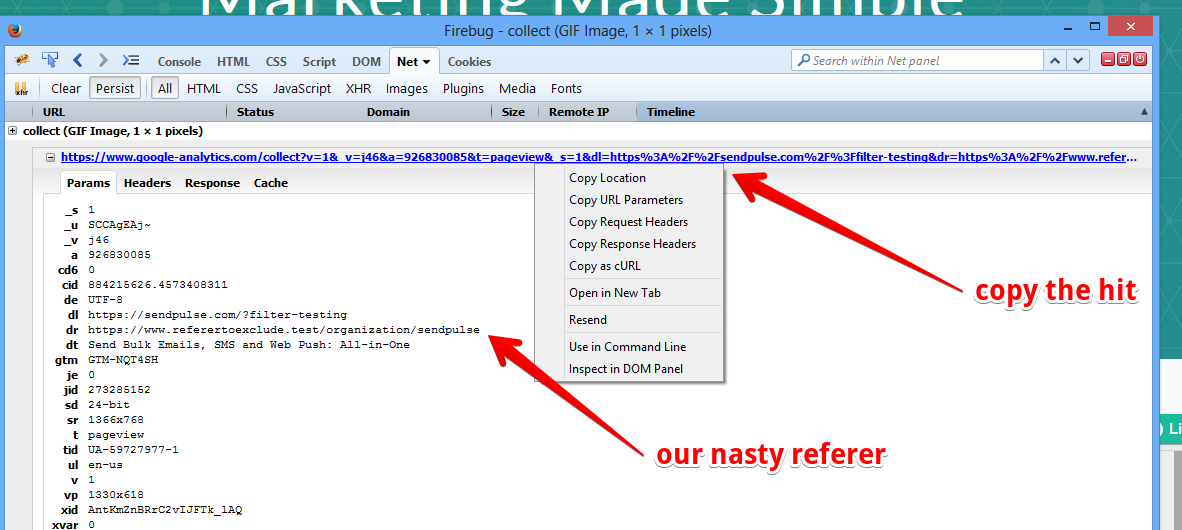Sort by Timeline column arrow

1144,112
